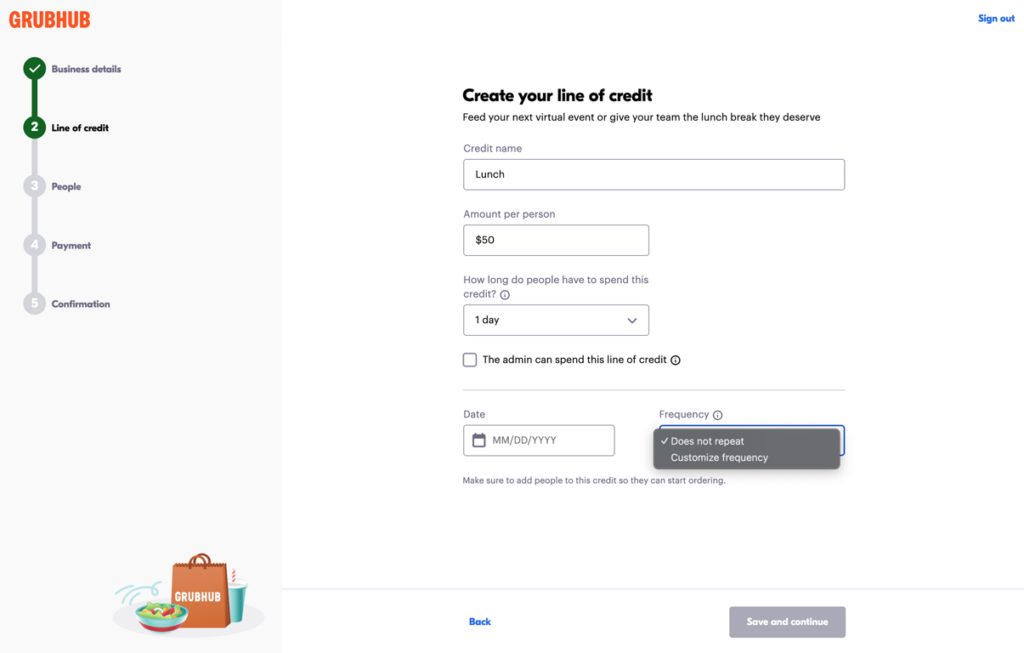Go Back to previous step
Viewport: 1024px width, 653px height.
coord(480,622)
